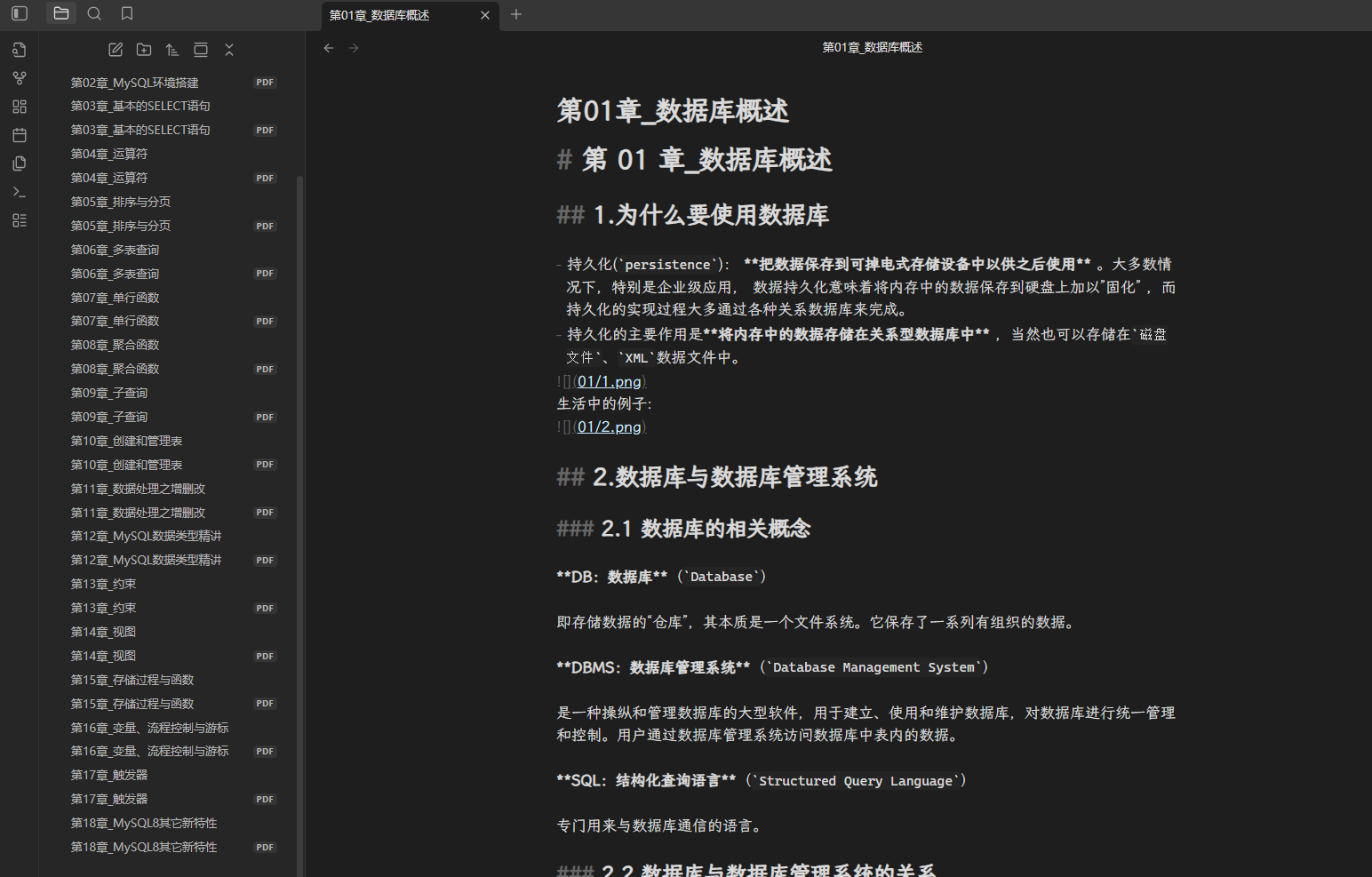Place cursor in heading 2.数据库与数据库管理系统

tap(735, 477)
